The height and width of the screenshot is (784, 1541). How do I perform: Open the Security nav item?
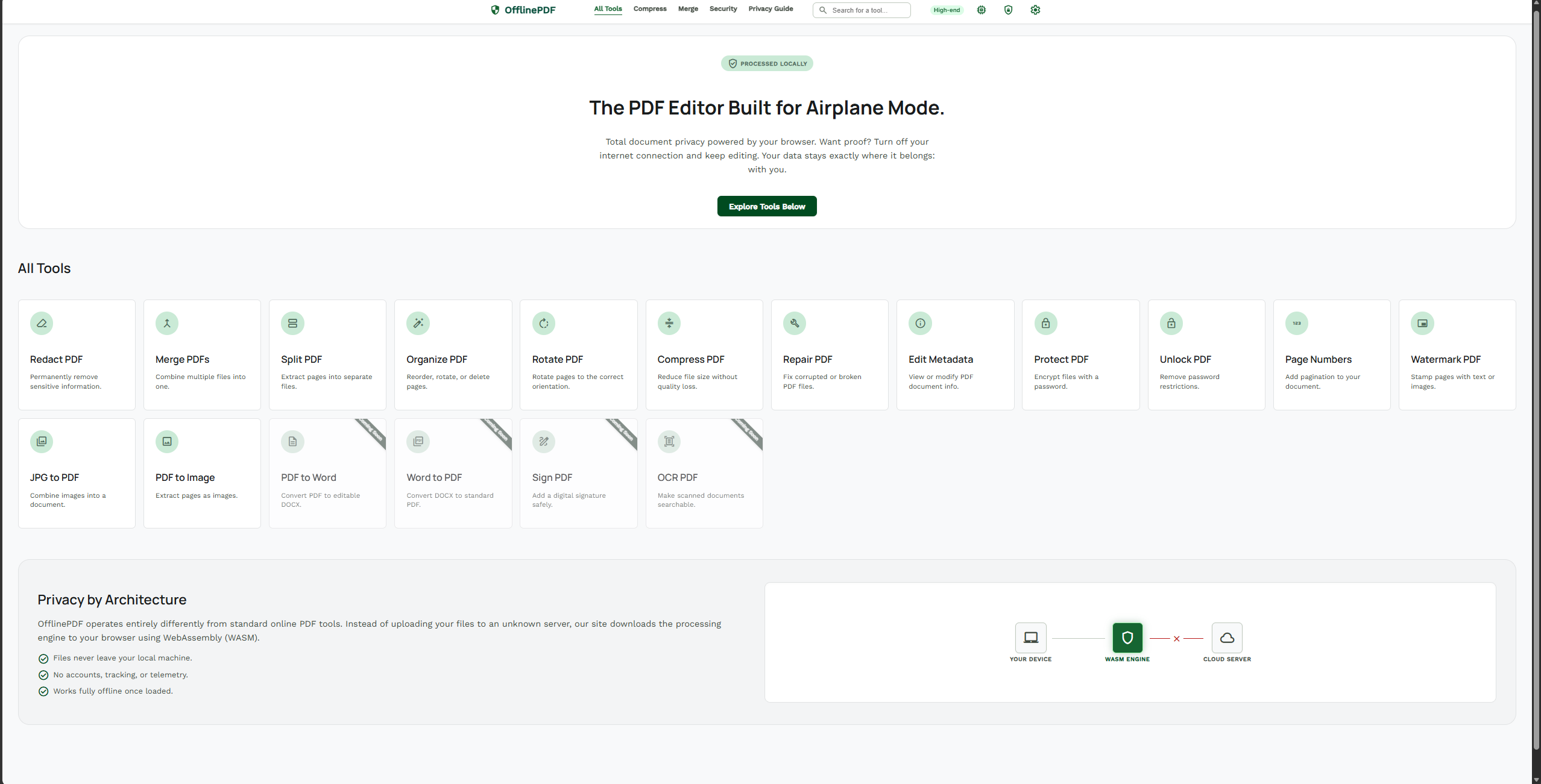[x=723, y=9]
